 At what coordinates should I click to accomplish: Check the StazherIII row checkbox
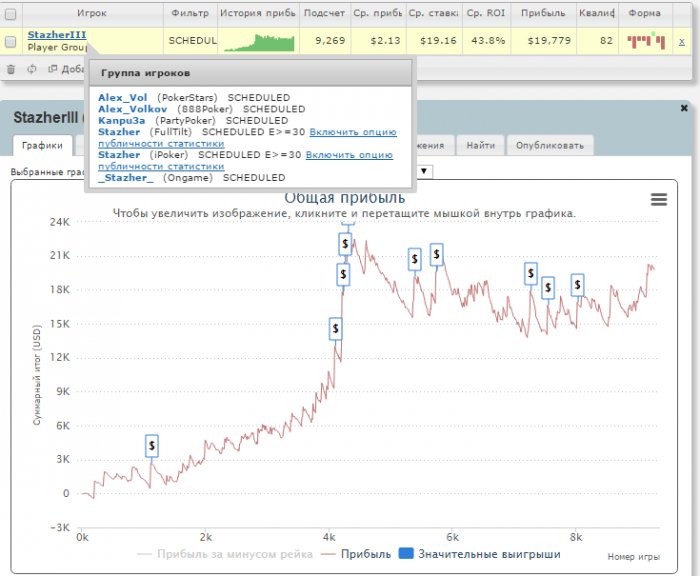click(11, 42)
